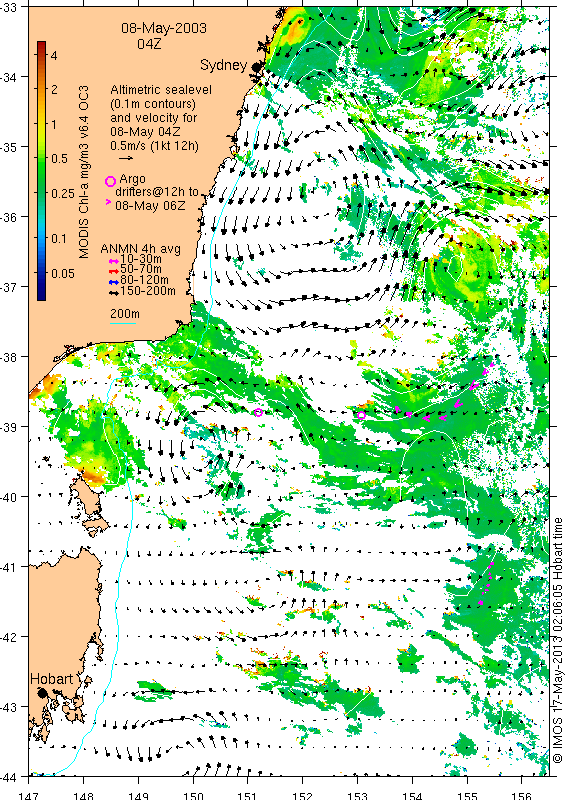
Task: Click the color bar tick label '0.5'
Action: pyautogui.click(x=59, y=159)
